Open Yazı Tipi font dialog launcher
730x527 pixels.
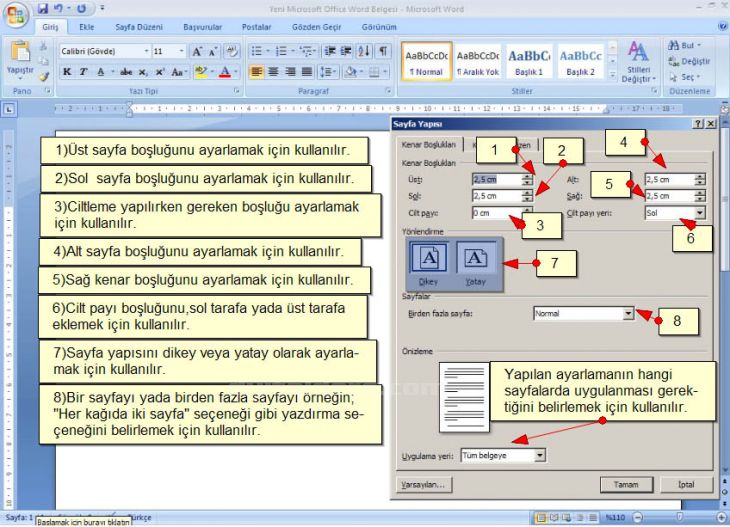pyautogui.click(x=237, y=91)
